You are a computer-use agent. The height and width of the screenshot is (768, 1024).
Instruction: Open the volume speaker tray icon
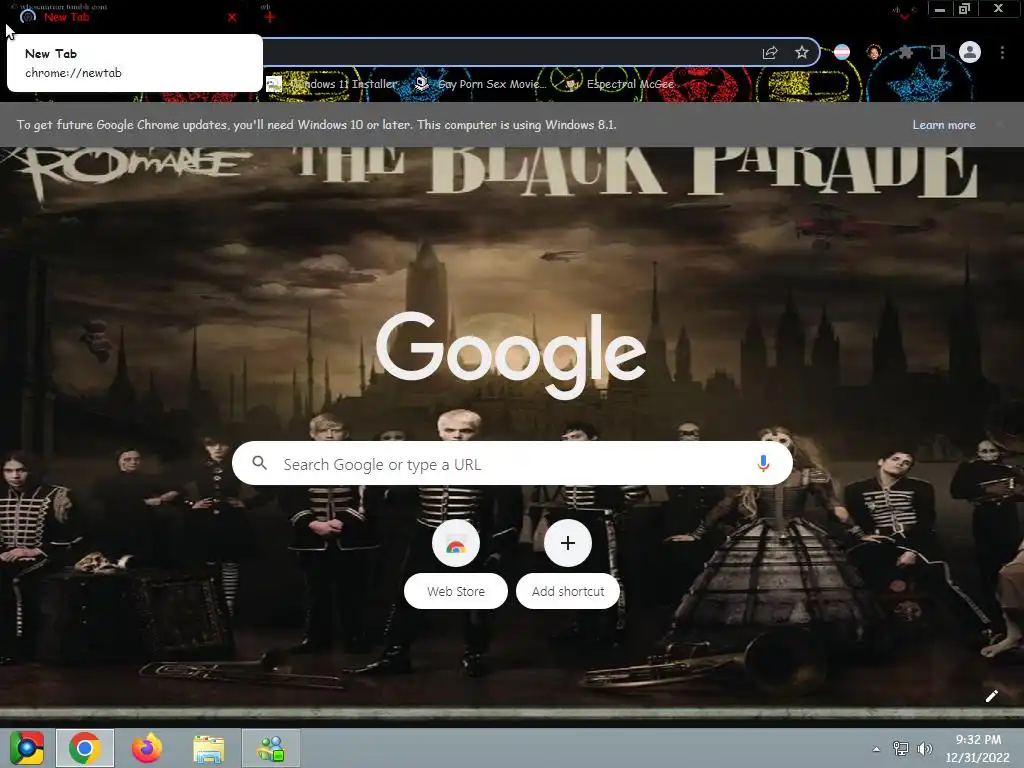[925, 749]
